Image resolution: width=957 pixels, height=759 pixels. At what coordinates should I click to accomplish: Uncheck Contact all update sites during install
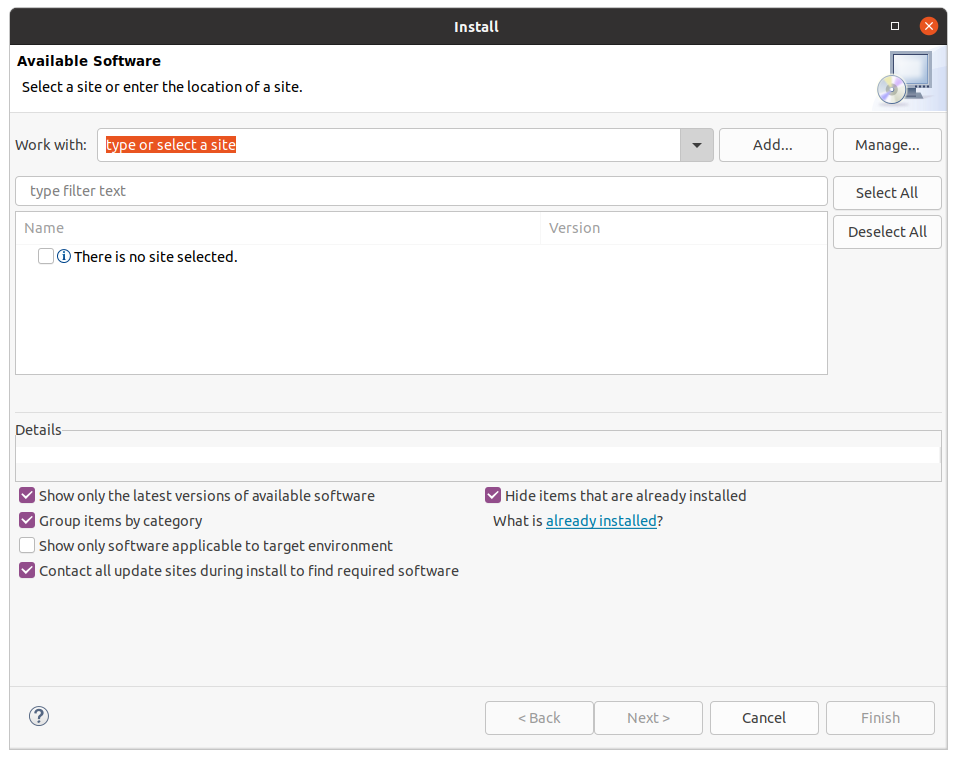click(x=26, y=570)
